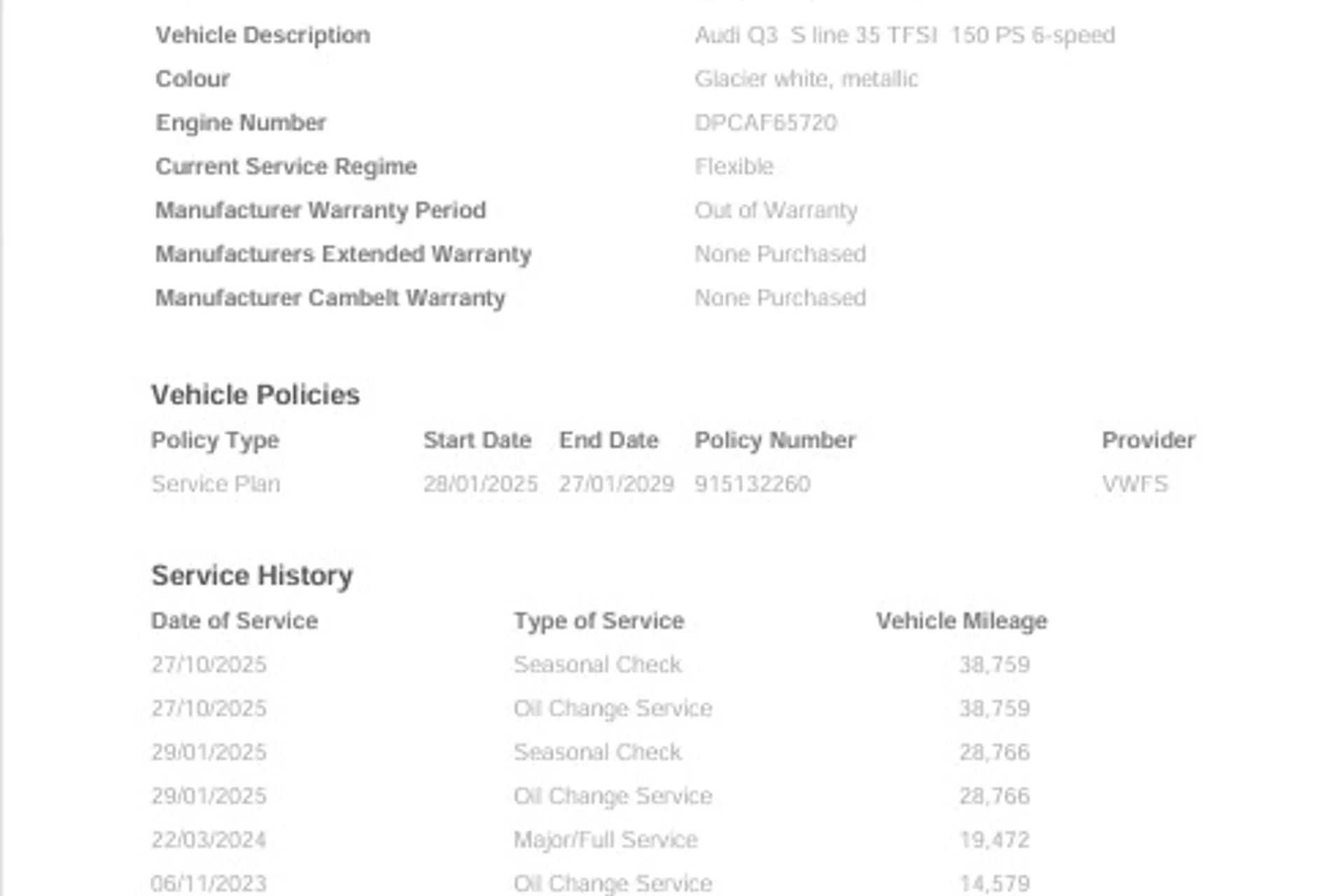1344x896 pixels.
Task: Select the Policy Type column header
Action: tap(215, 440)
